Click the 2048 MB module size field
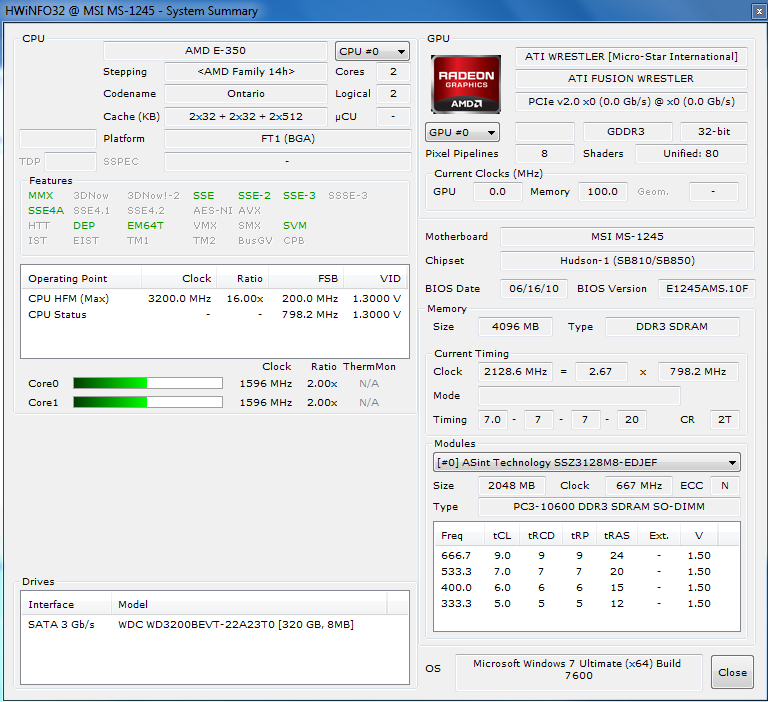The width and height of the screenshot is (768, 702). click(x=511, y=485)
